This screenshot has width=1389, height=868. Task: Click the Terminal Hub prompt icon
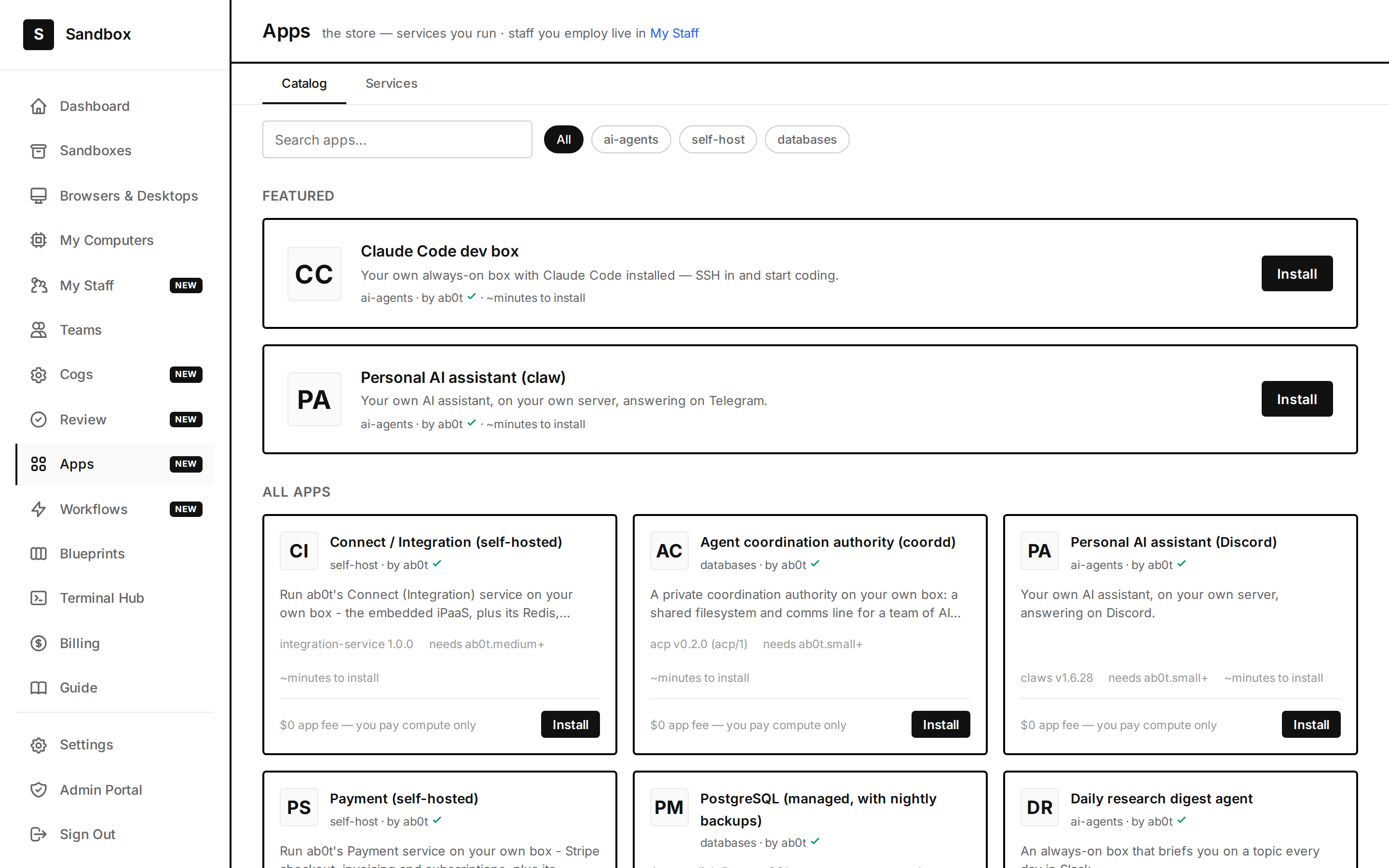(39, 598)
